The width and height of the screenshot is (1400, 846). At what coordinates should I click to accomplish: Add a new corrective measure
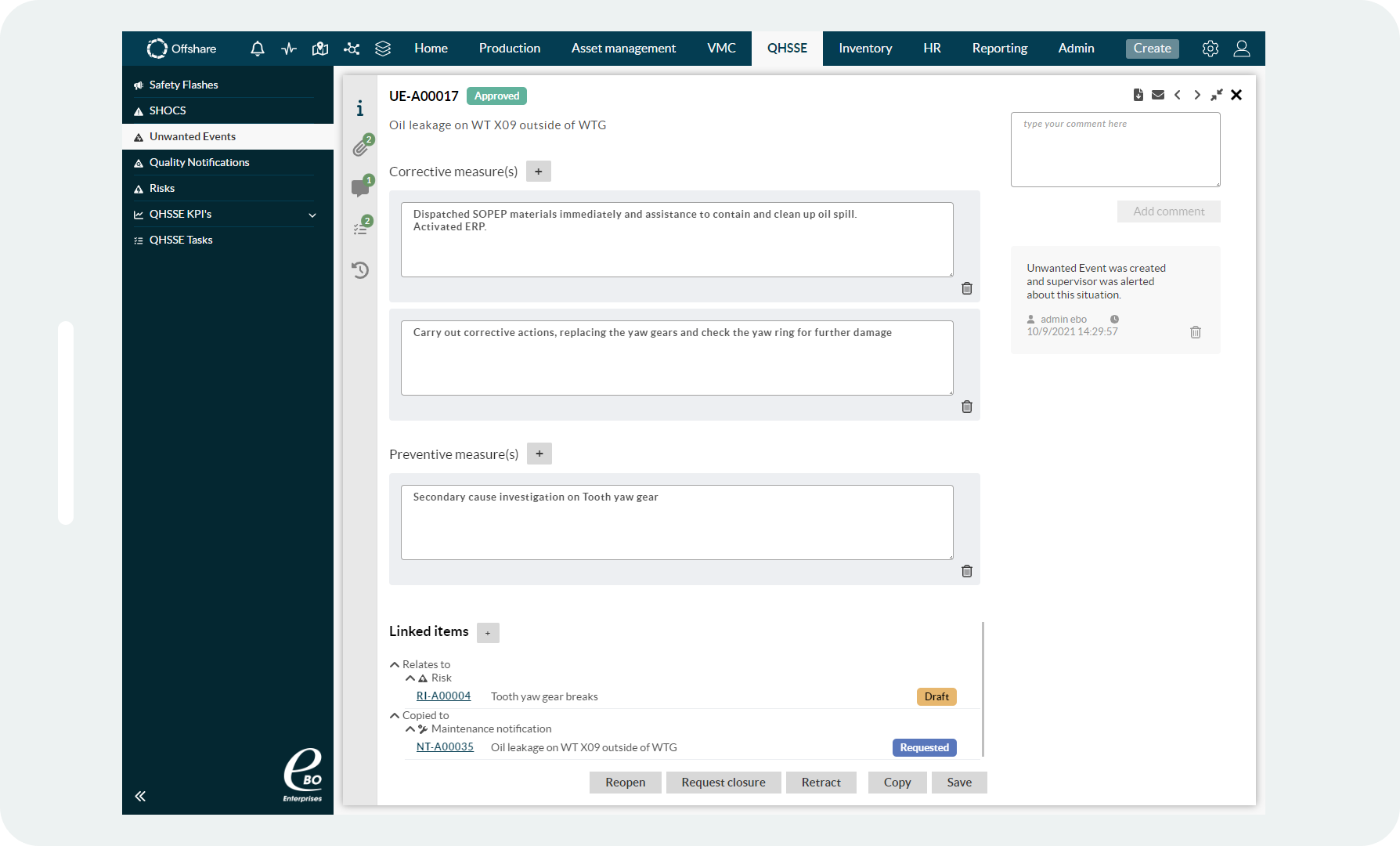[539, 172]
